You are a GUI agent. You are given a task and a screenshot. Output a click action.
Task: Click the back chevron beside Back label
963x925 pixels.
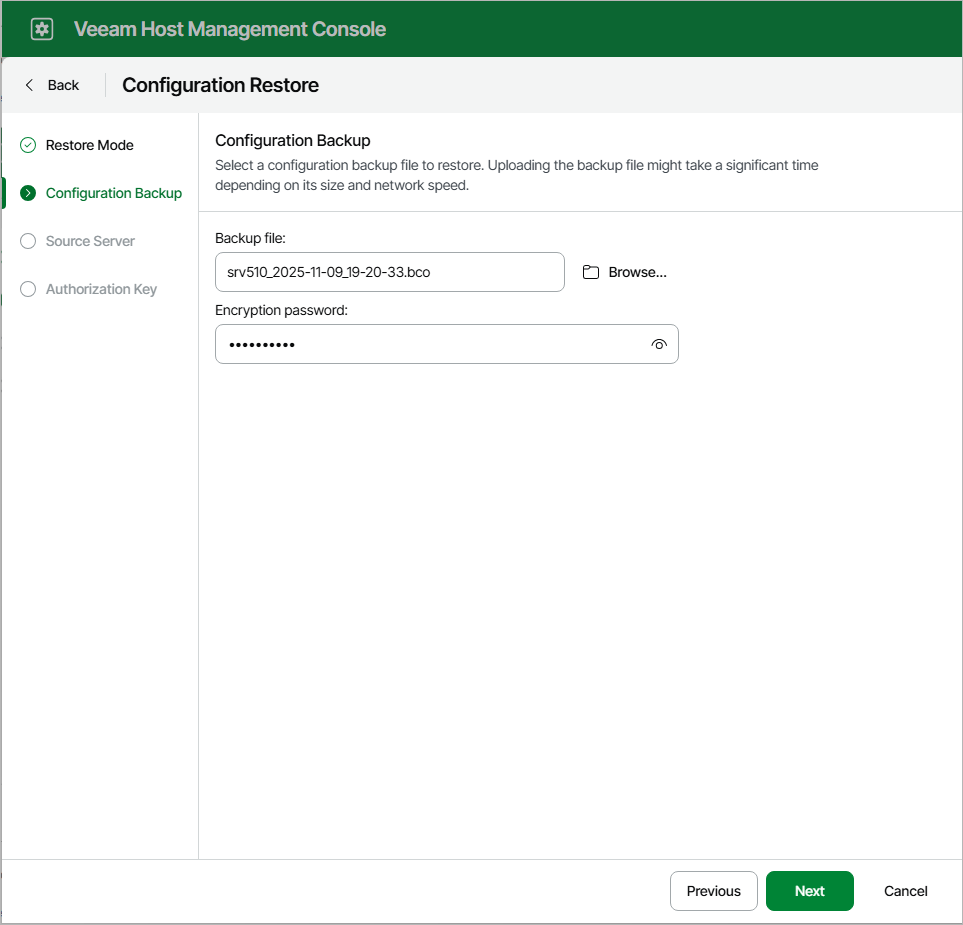click(29, 85)
